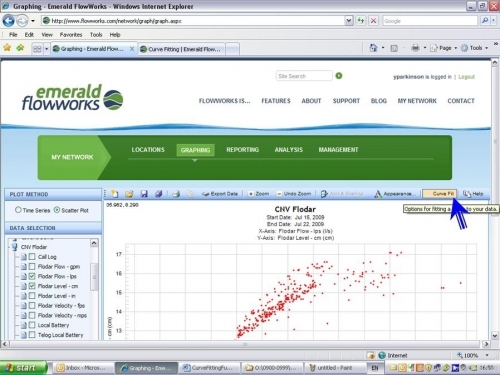Open the File menu
Viewport: 500px width, 375px height.
point(13,35)
